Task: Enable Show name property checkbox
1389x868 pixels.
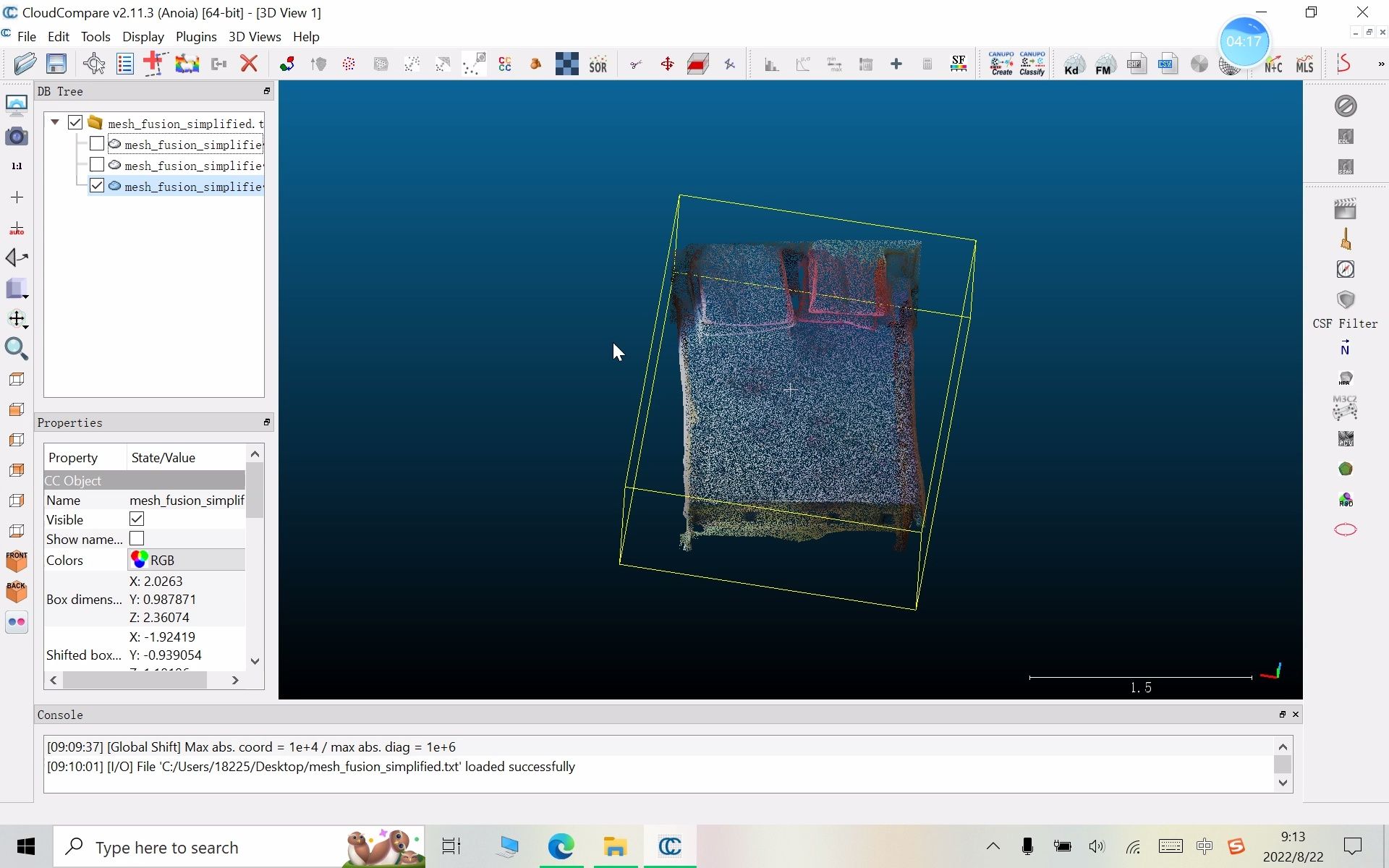Action: click(137, 538)
